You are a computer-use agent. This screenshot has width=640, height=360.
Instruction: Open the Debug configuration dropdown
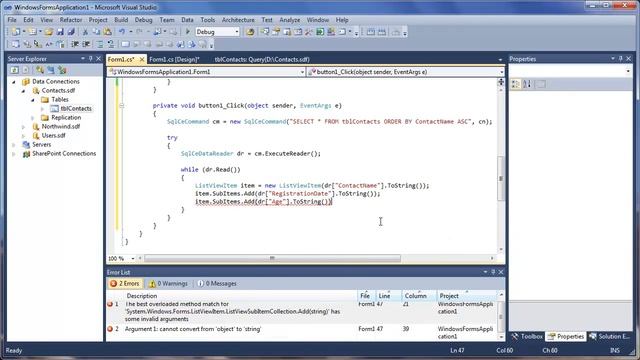click(x=236, y=32)
